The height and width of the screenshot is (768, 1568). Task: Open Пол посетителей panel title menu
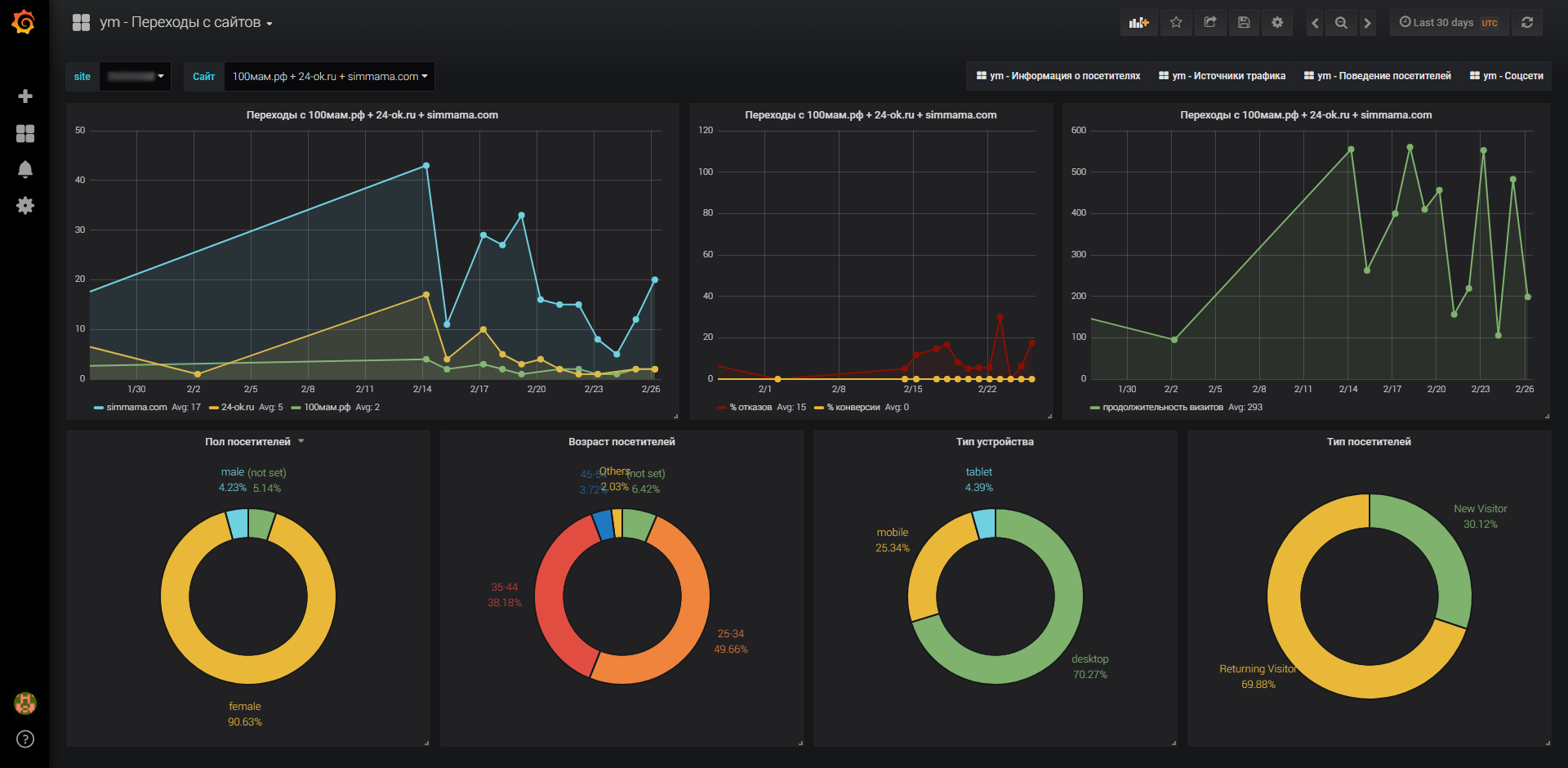pos(254,442)
